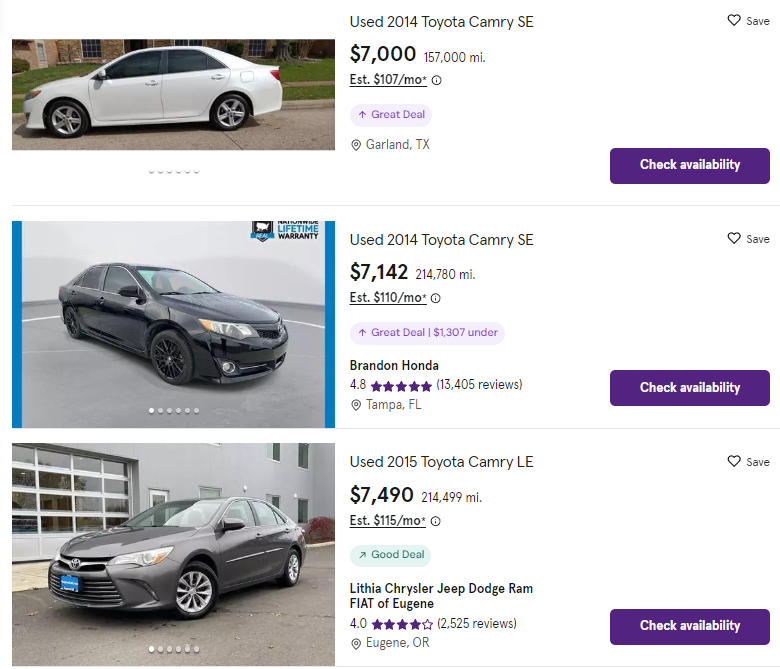Open info icon beside Est. $107/mo
This screenshot has width=780, height=669.
[x=436, y=81]
